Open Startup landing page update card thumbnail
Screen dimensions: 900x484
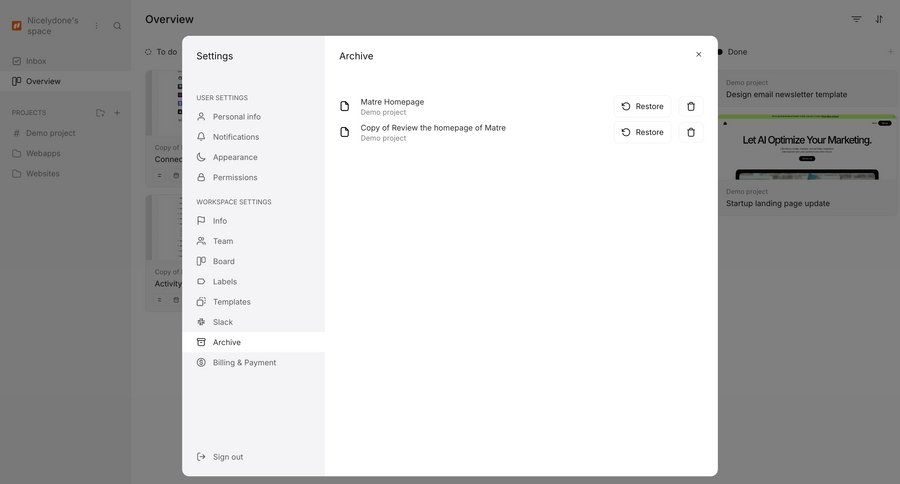pyautogui.click(x=807, y=148)
